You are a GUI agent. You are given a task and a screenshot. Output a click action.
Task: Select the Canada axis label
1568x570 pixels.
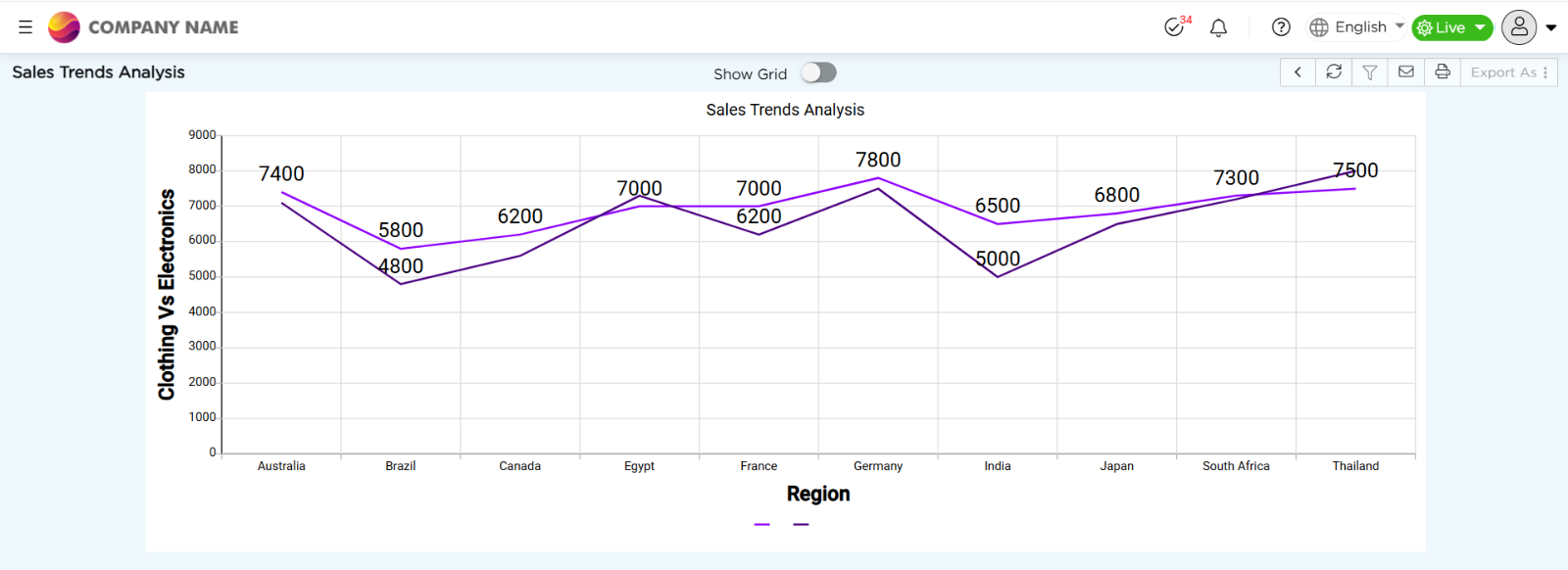click(520, 466)
